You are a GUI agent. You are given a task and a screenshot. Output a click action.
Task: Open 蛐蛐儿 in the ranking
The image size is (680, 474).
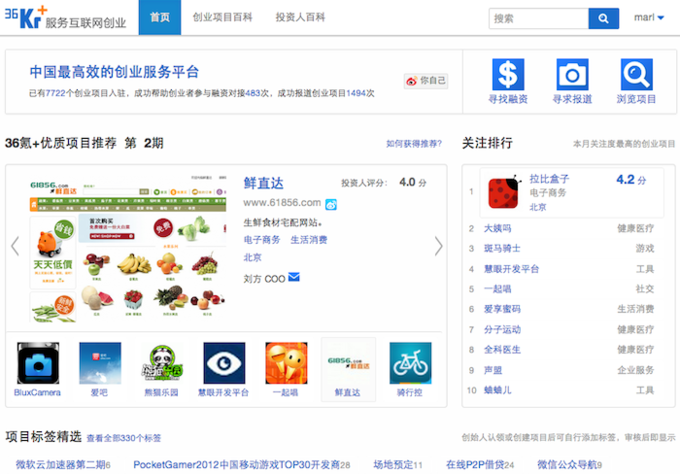pyautogui.click(x=497, y=390)
